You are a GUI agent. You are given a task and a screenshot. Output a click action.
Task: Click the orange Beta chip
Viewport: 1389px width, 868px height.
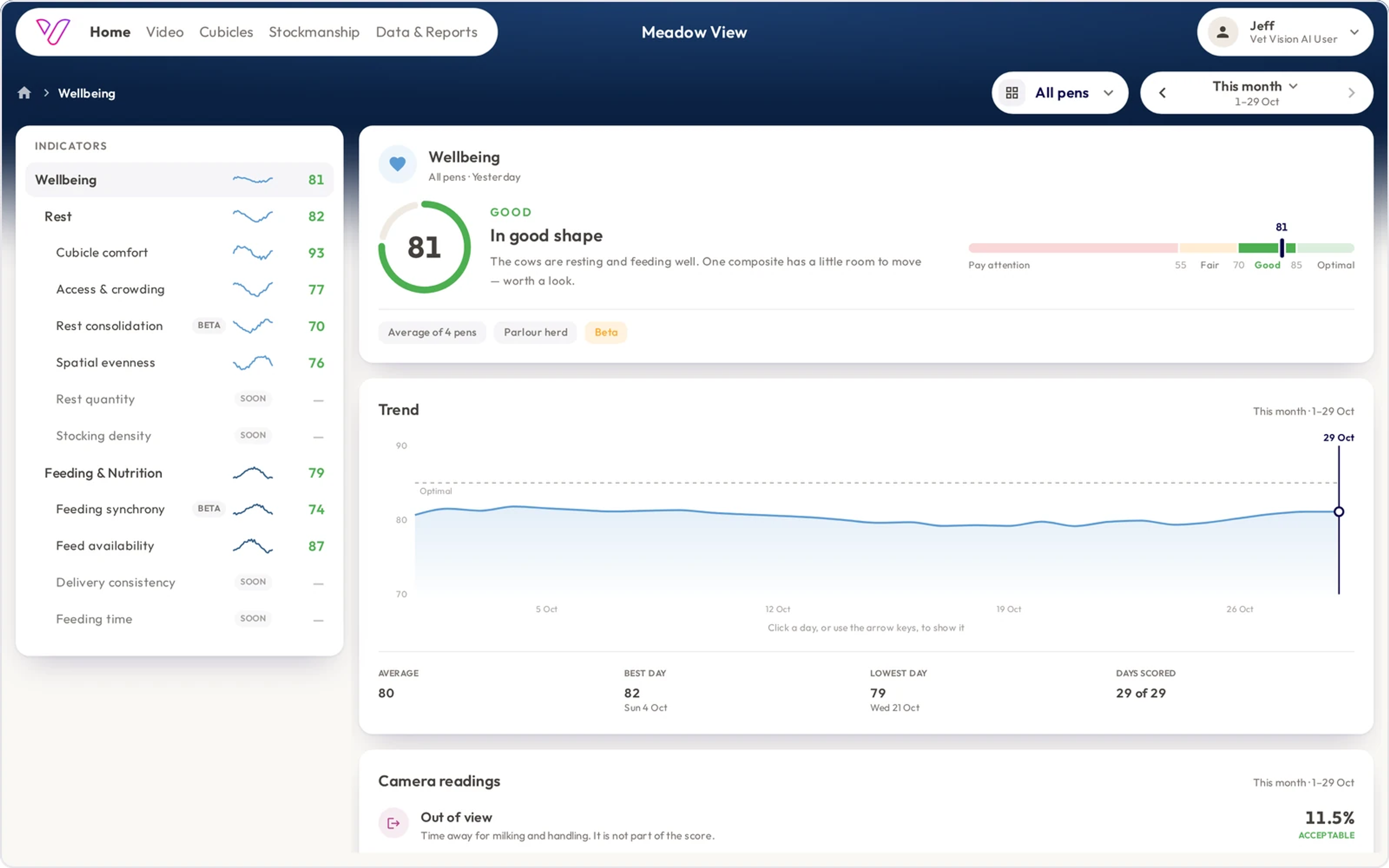tap(606, 332)
